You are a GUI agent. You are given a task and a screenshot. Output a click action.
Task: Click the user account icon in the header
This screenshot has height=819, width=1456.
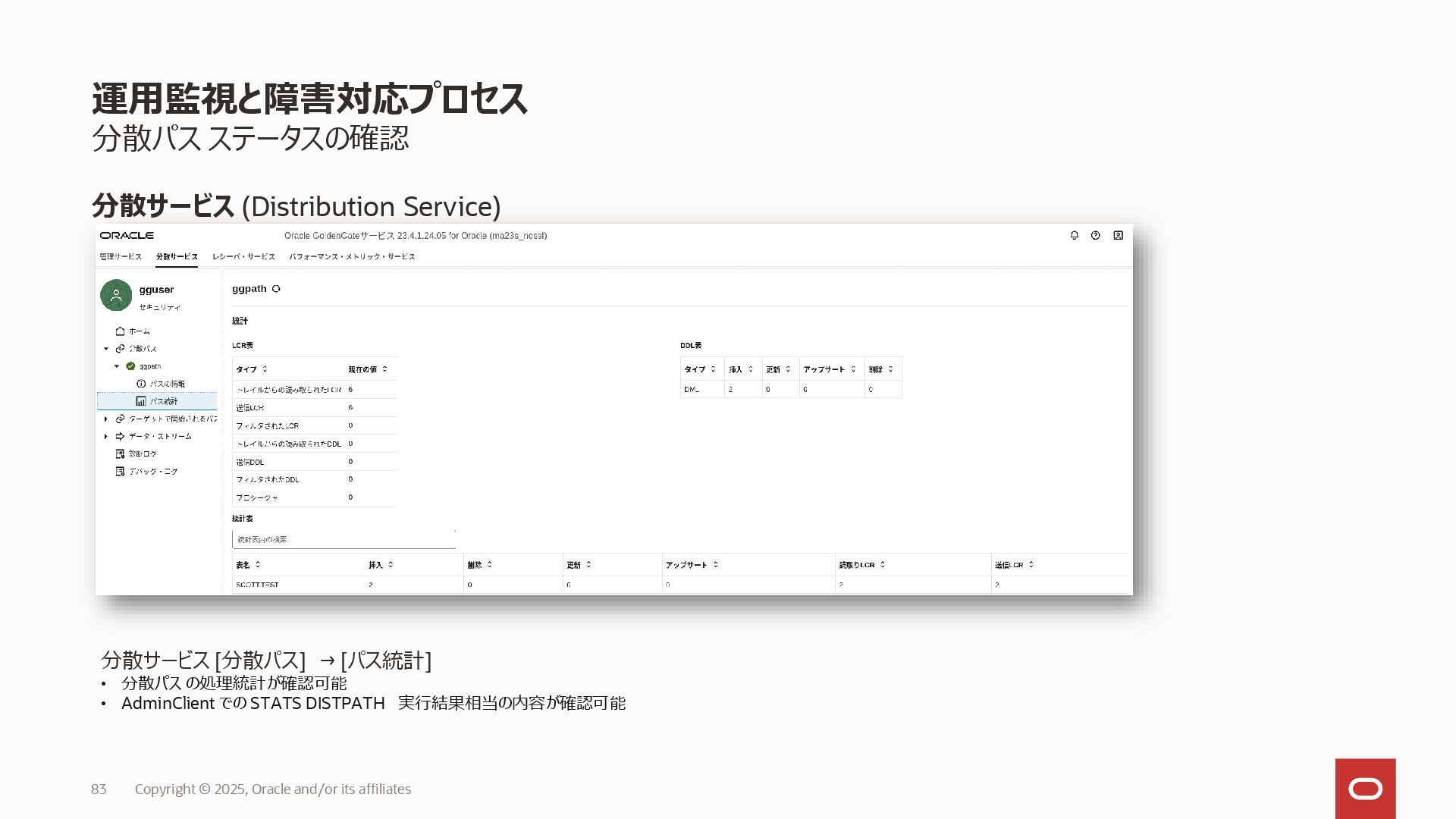coord(1118,236)
